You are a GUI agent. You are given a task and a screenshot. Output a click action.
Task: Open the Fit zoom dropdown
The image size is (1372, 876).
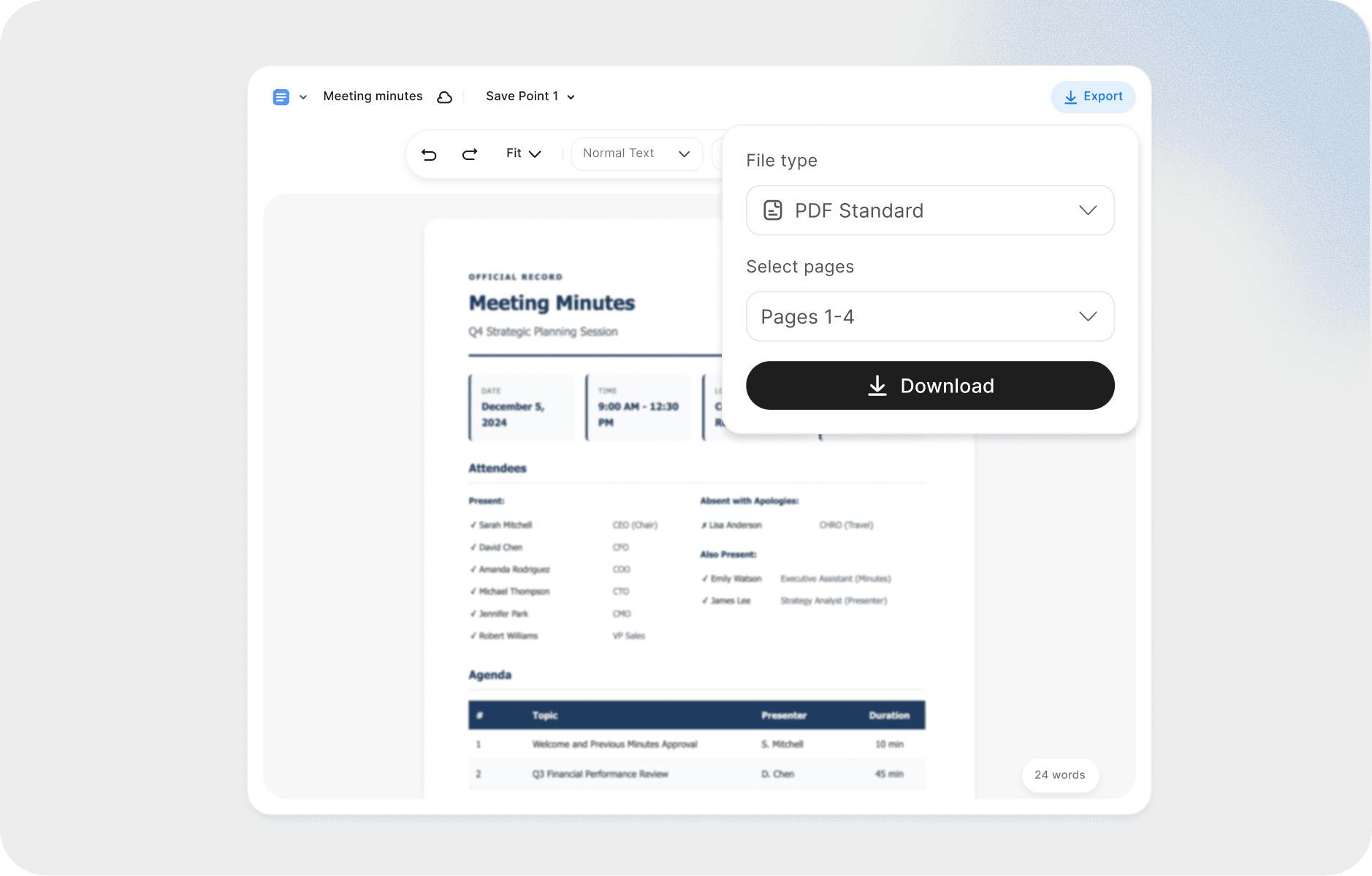tap(524, 153)
